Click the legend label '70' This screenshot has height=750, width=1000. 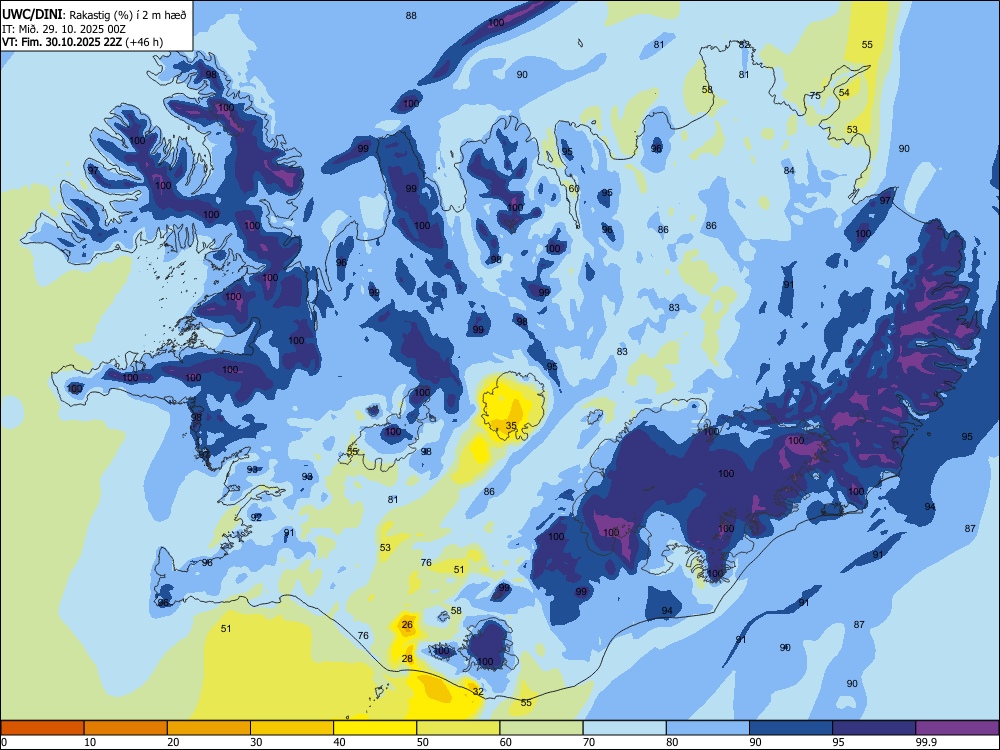click(589, 742)
